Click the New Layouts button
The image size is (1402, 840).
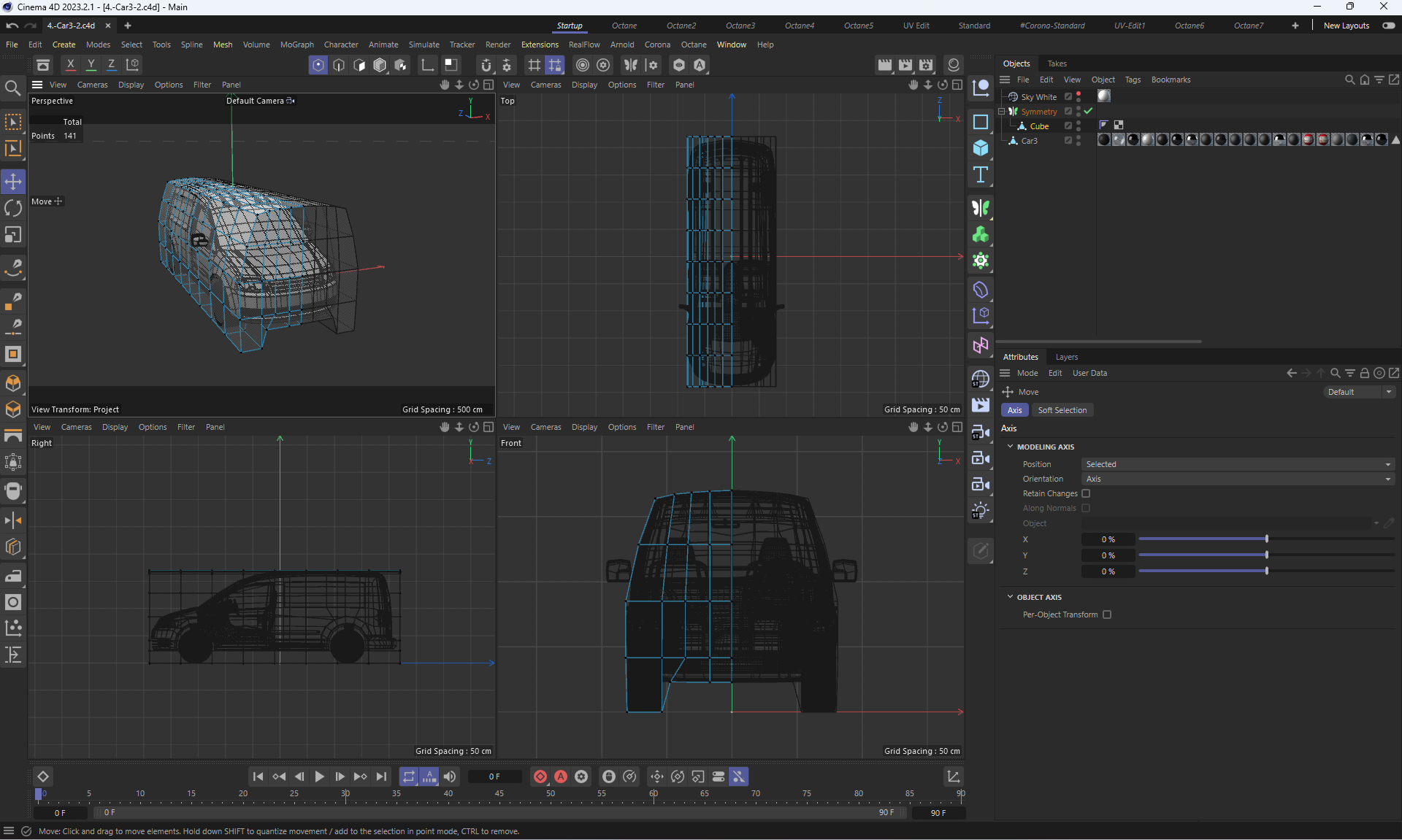[x=1346, y=26]
